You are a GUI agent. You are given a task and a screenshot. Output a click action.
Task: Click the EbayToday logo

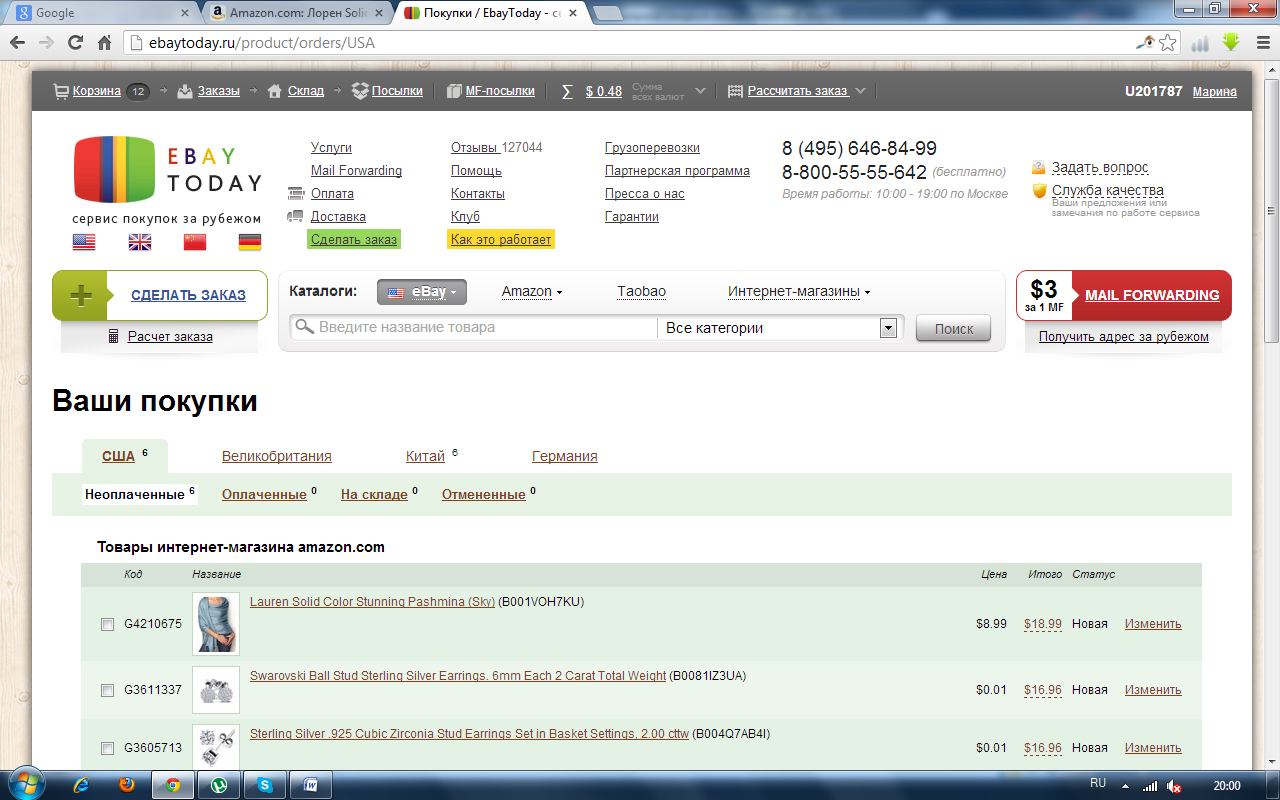[167, 169]
